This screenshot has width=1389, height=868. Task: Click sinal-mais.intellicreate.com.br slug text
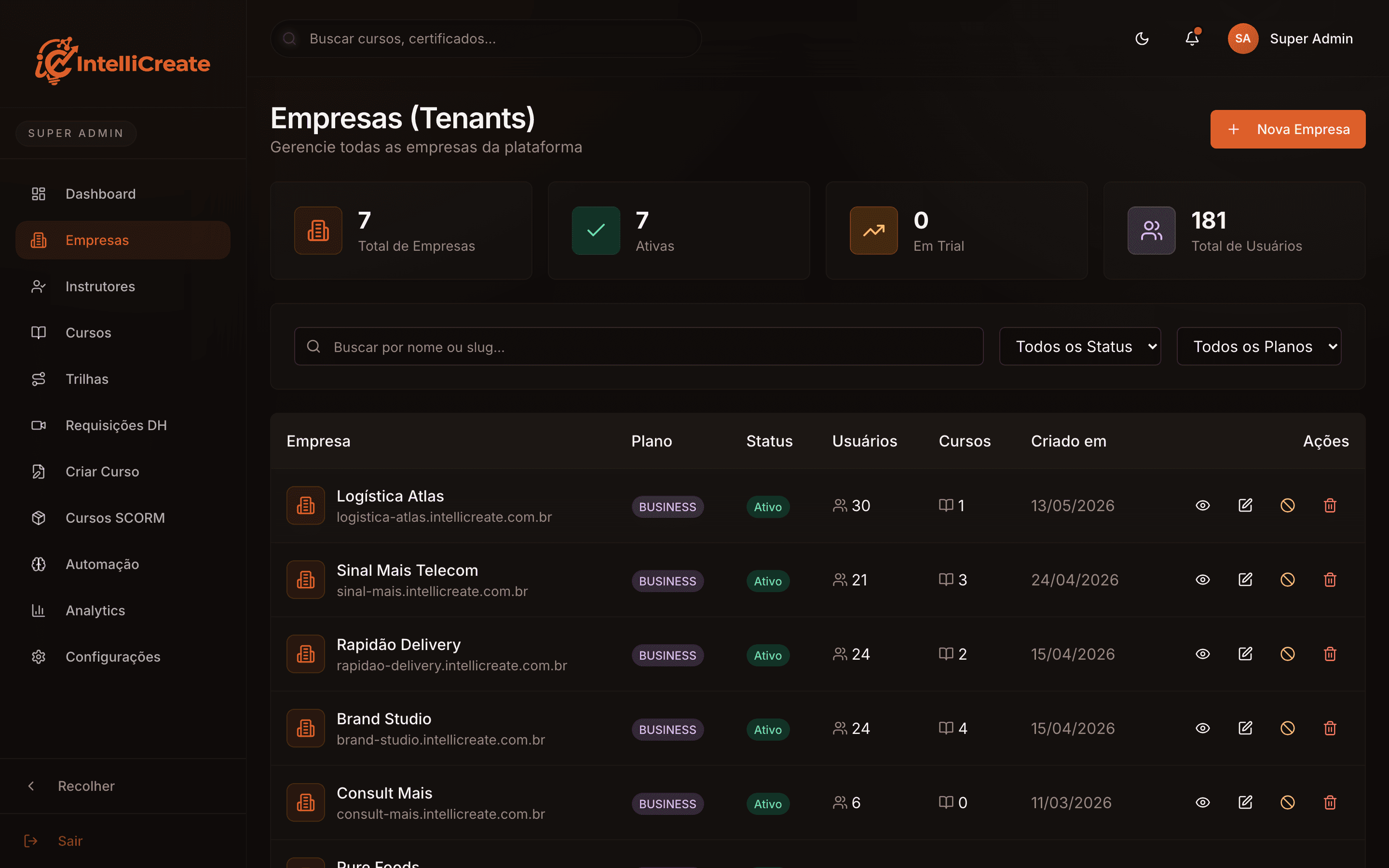click(432, 591)
